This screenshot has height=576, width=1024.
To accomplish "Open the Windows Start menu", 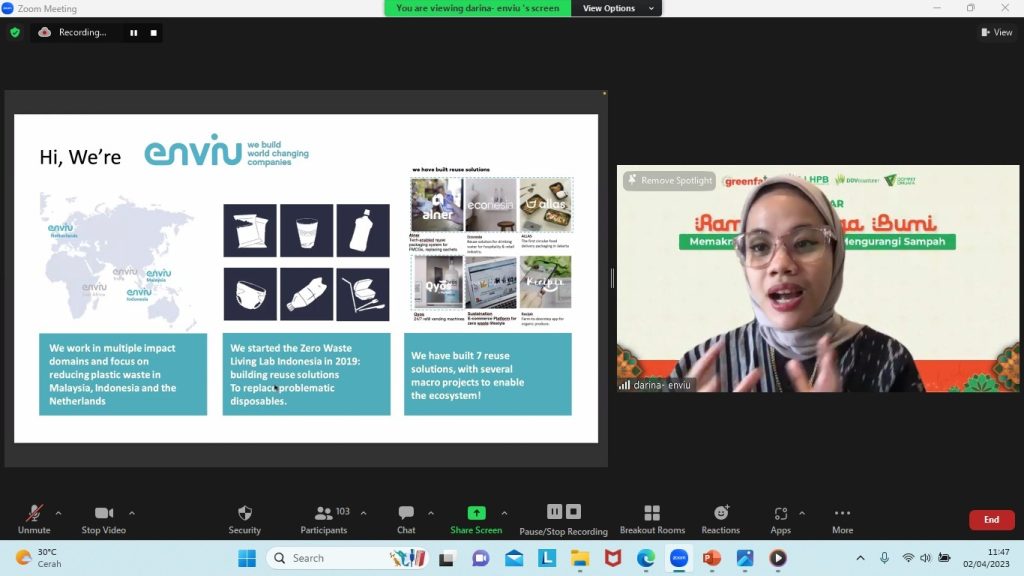I will point(247,558).
